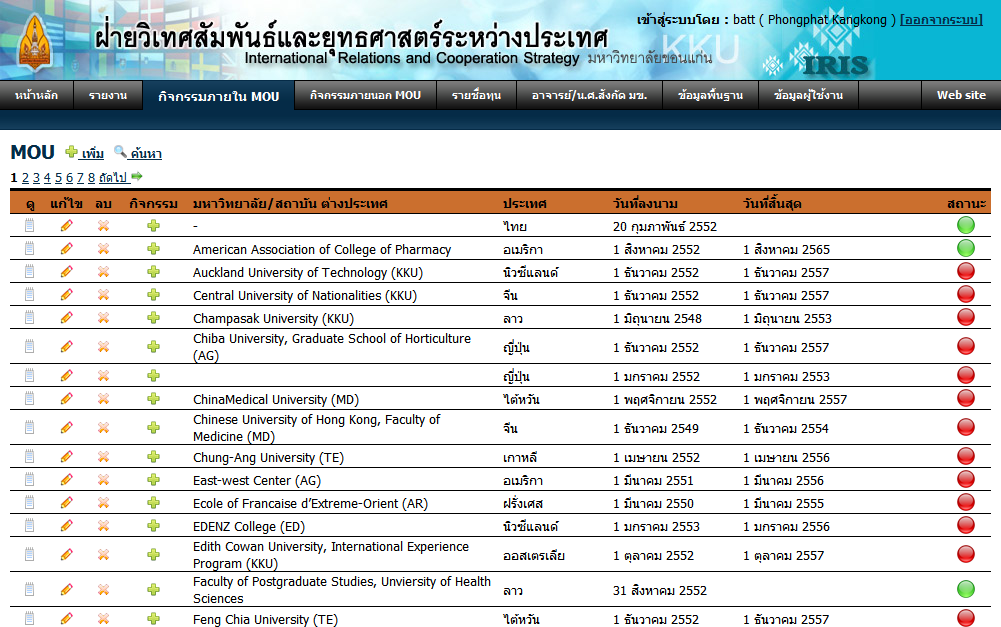The height and width of the screenshot is (627, 1001).
Task: Click date cell '1 มิถุนายน 2548'
Action: [x=657, y=318]
